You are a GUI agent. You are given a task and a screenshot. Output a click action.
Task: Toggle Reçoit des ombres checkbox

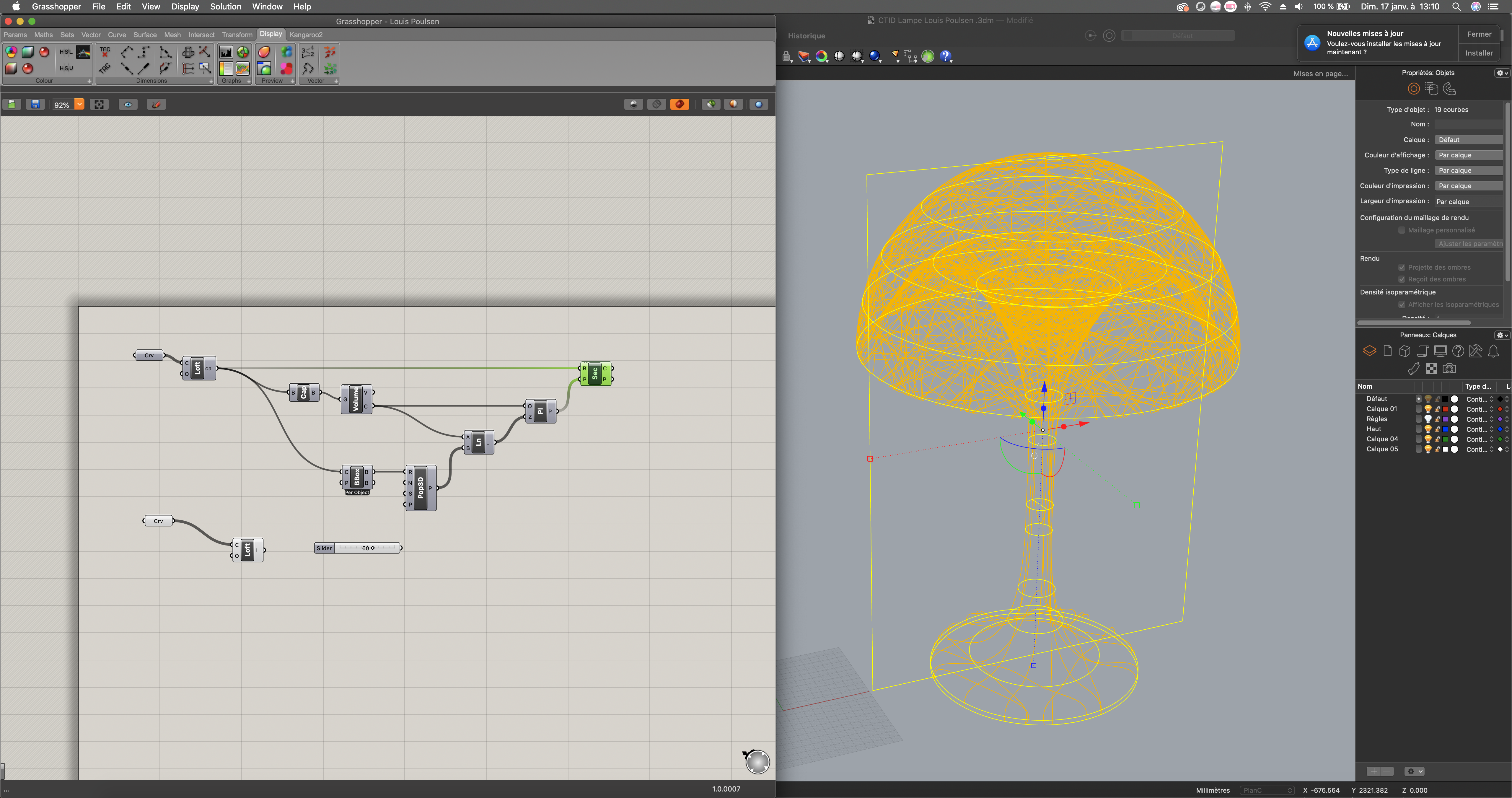click(x=1402, y=279)
